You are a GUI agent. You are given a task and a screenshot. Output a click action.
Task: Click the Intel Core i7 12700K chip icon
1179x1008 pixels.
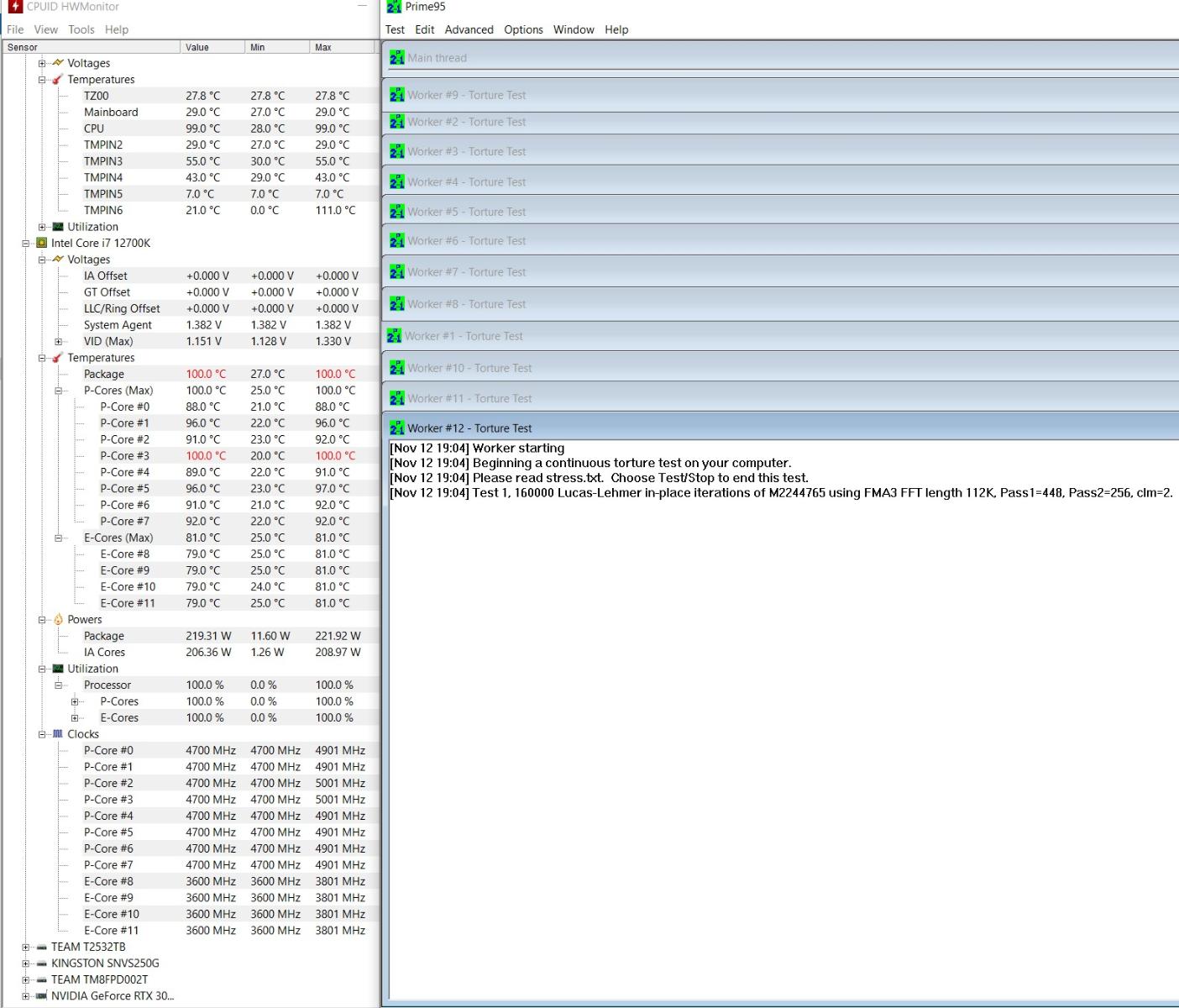coord(41,243)
